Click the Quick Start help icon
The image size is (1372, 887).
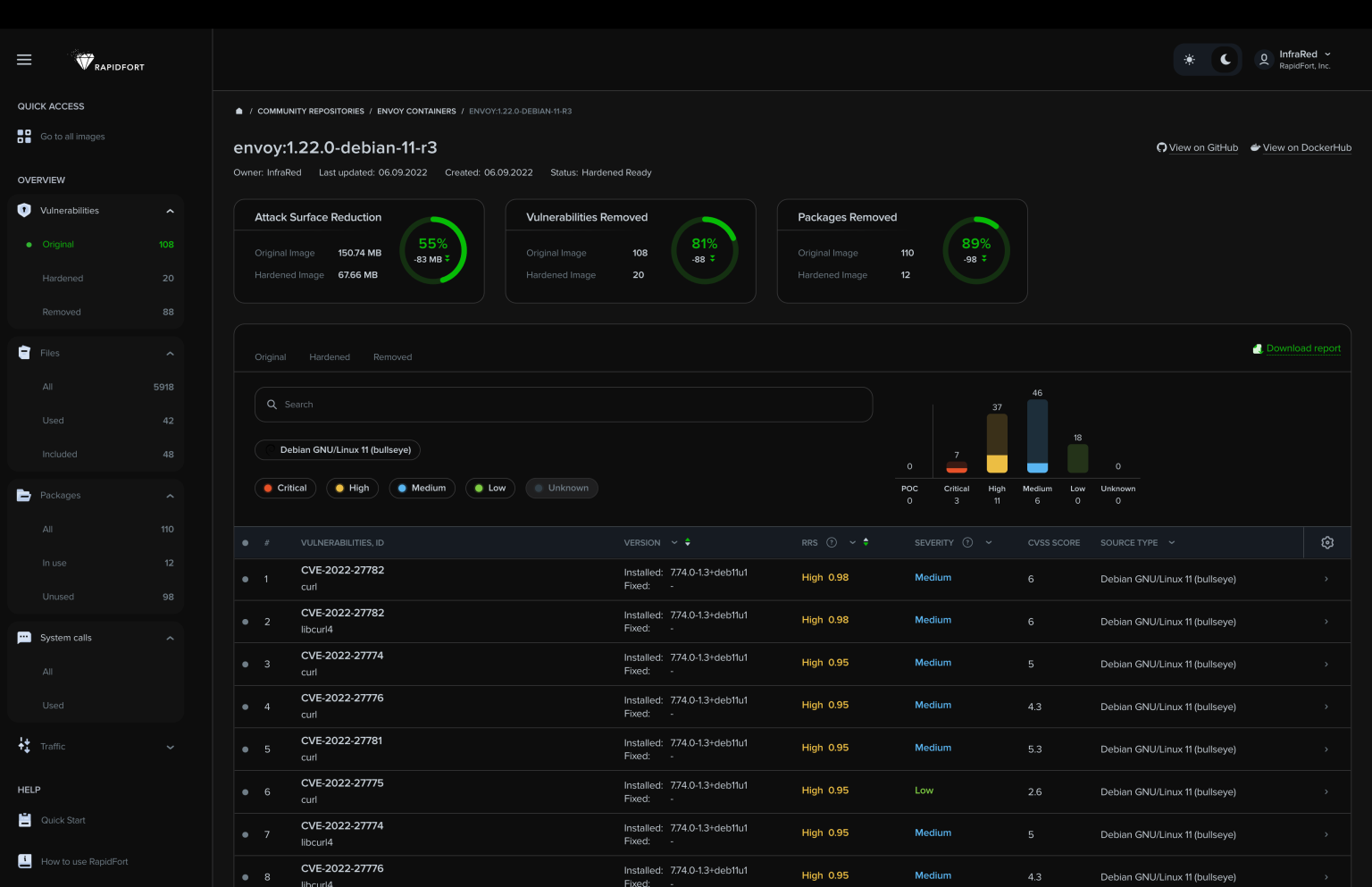[x=25, y=820]
